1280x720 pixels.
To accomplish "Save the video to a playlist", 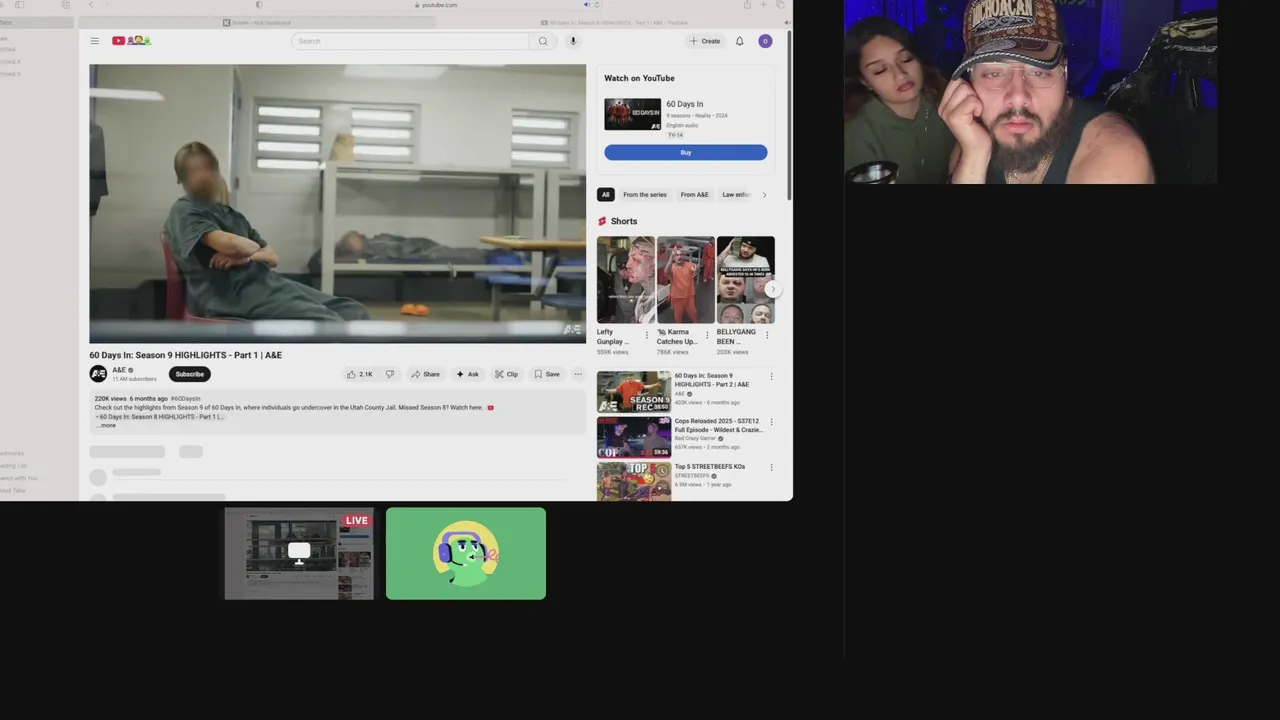I will click(547, 374).
